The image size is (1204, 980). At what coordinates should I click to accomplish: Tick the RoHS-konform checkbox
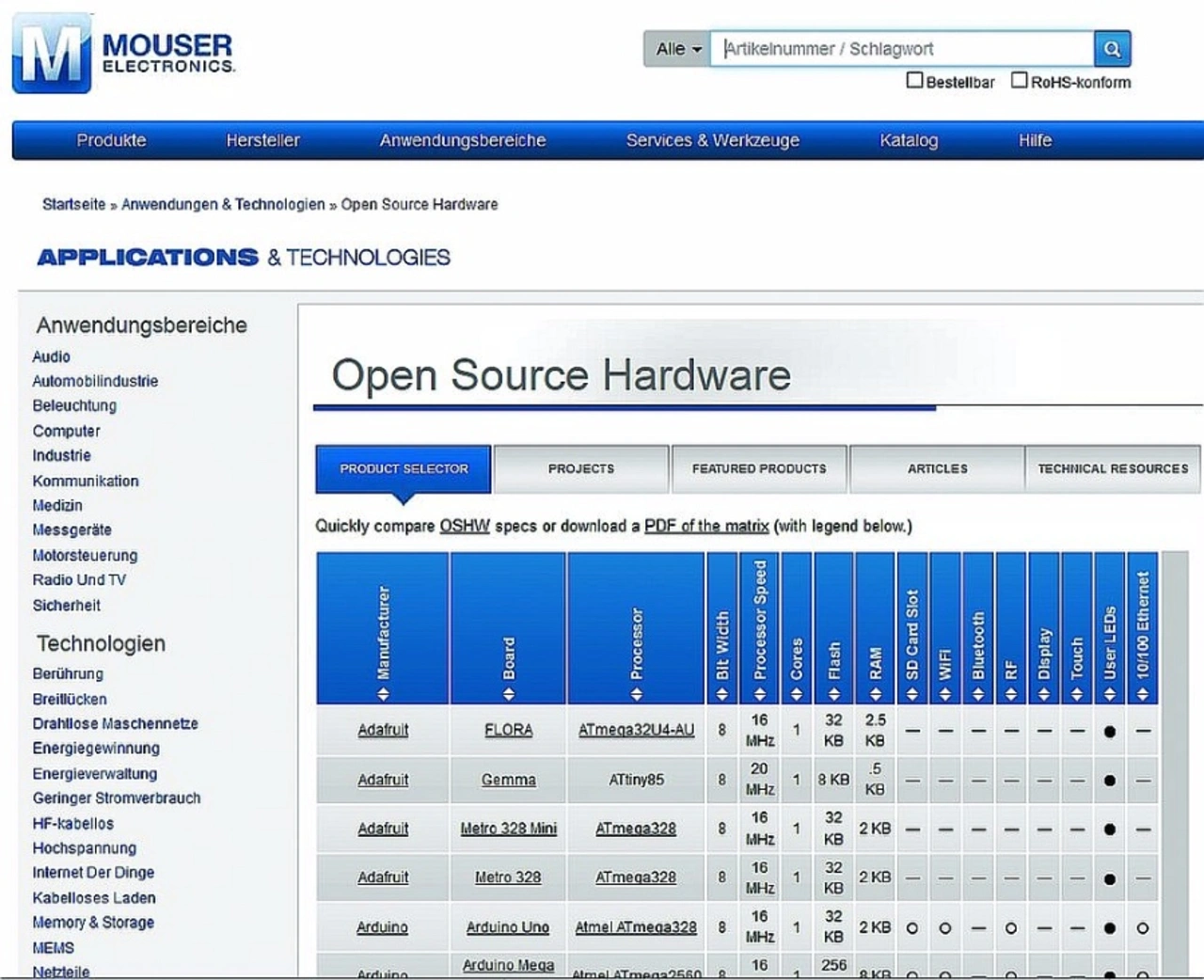(x=1019, y=81)
